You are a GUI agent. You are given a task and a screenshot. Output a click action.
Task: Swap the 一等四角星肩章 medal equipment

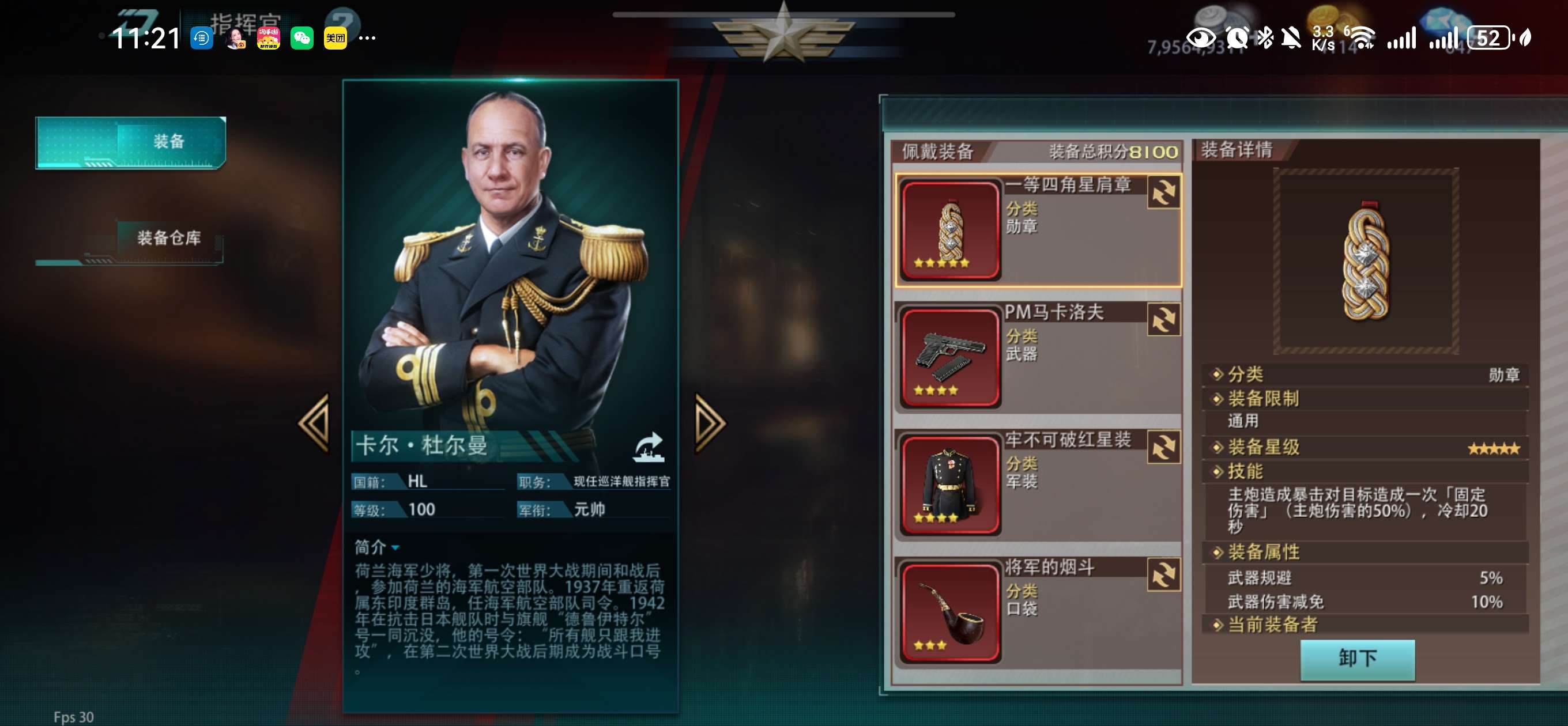pos(1163,193)
